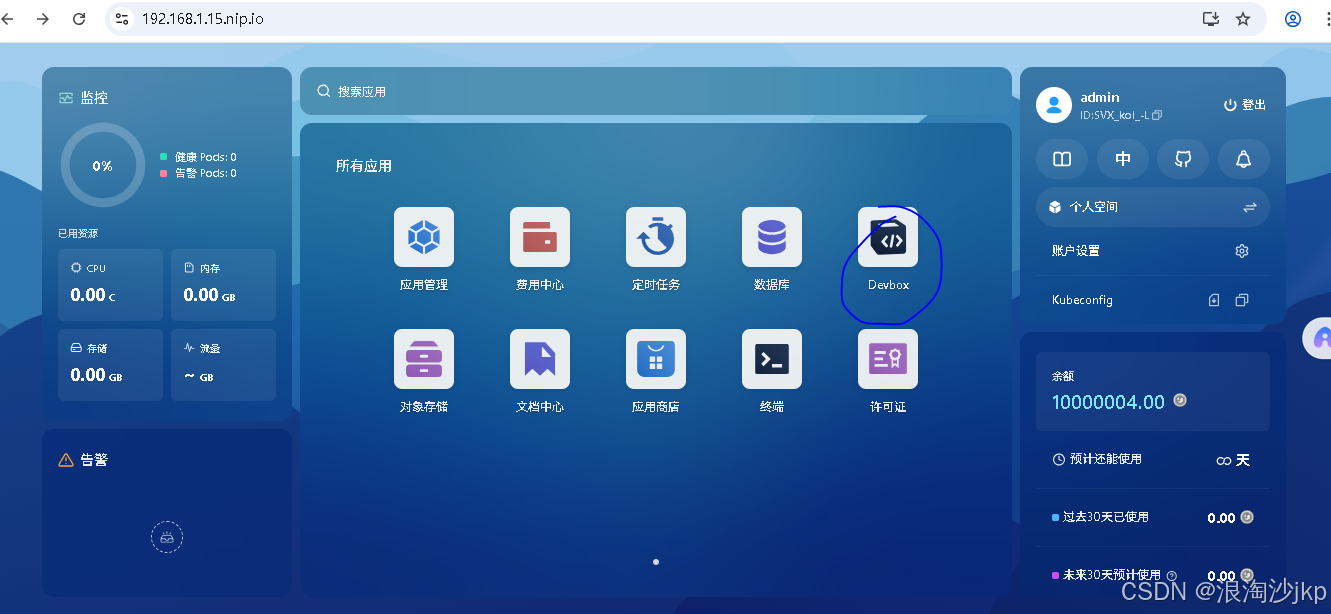Click the 已用资源 label
The width and height of the screenshot is (1331, 614).
[78, 233]
